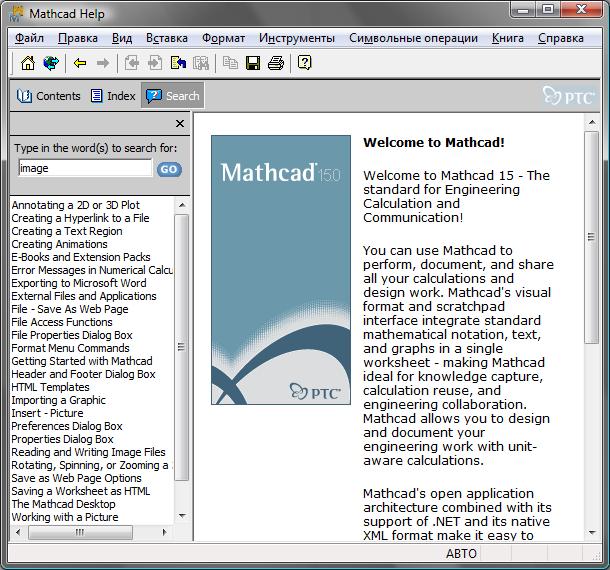The width and height of the screenshot is (610, 570).
Task: Open the Правка menu
Action: (x=78, y=38)
